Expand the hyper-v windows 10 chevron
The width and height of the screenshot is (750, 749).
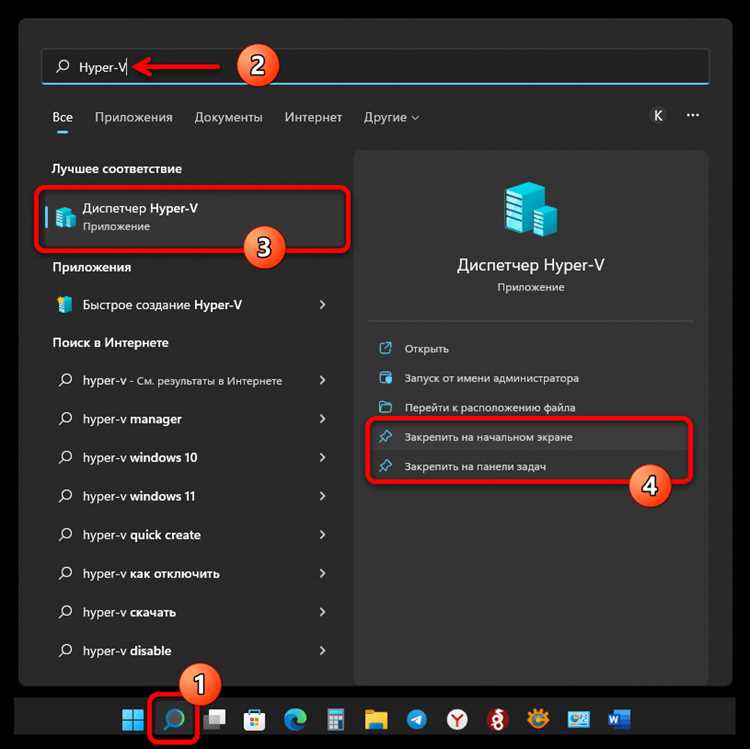(322, 457)
